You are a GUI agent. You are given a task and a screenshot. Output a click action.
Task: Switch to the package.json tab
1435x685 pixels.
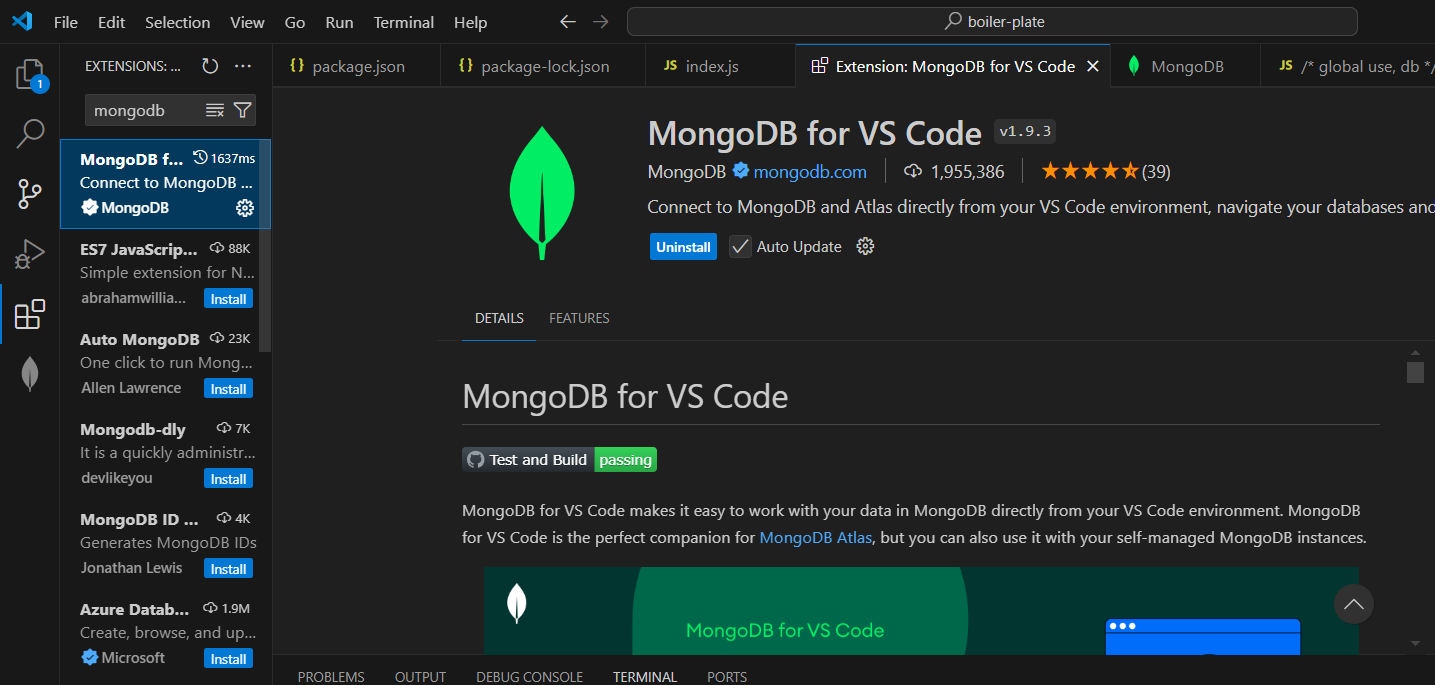point(355,66)
